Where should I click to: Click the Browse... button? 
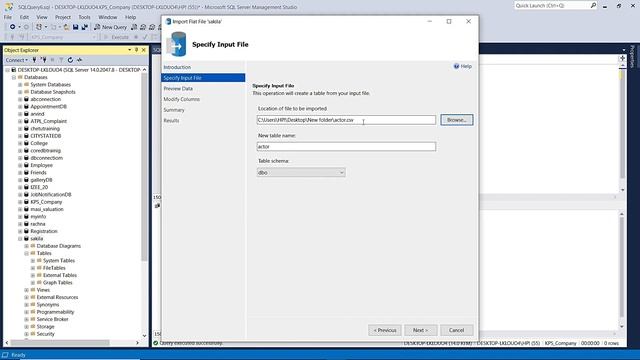point(457,120)
